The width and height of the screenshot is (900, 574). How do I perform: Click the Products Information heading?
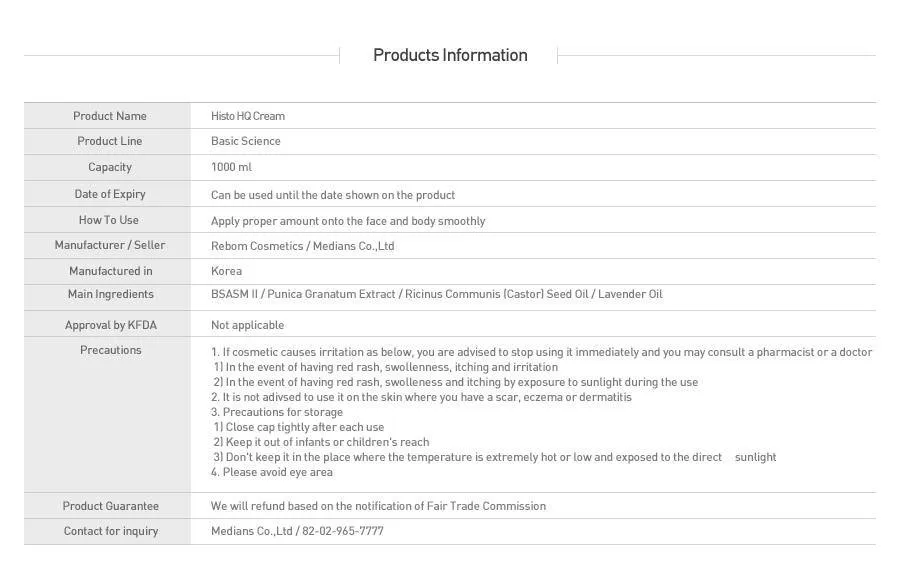tap(450, 55)
